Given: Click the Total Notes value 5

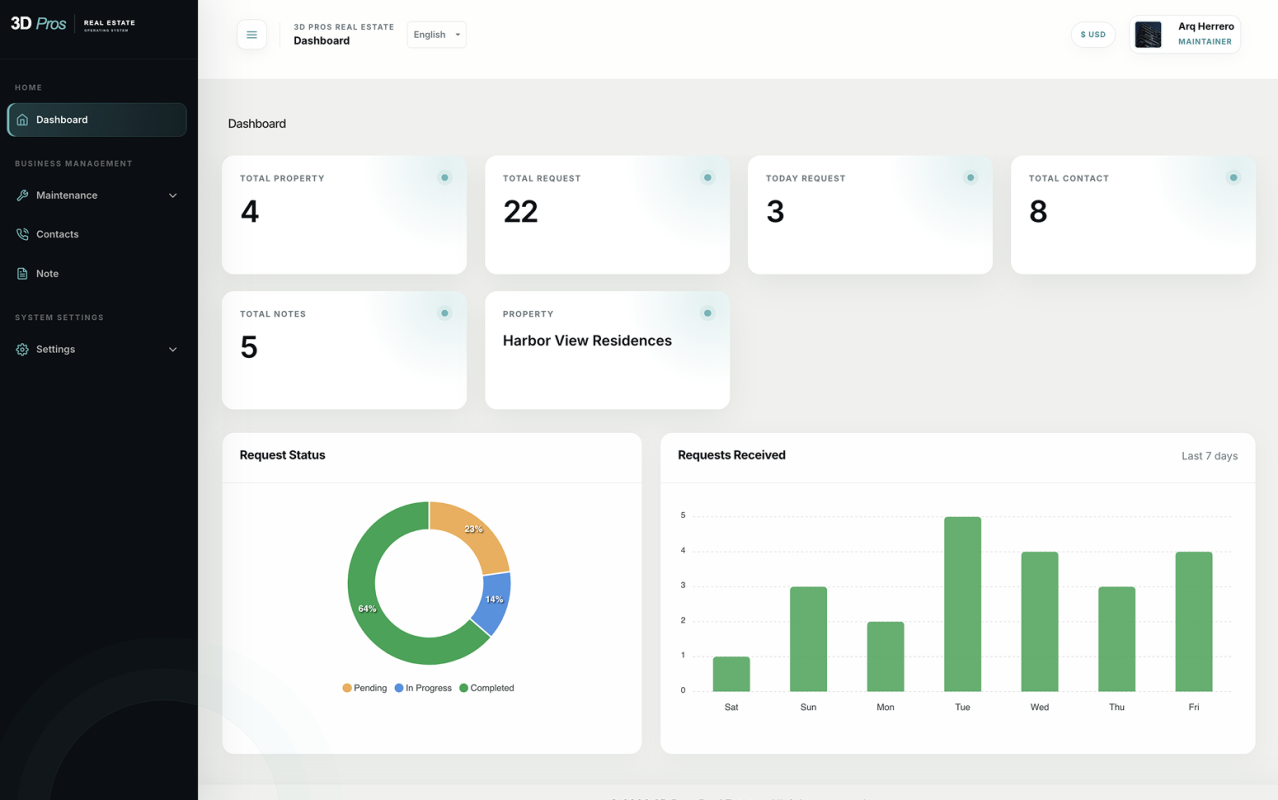Looking at the screenshot, I should click(x=249, y=347).
